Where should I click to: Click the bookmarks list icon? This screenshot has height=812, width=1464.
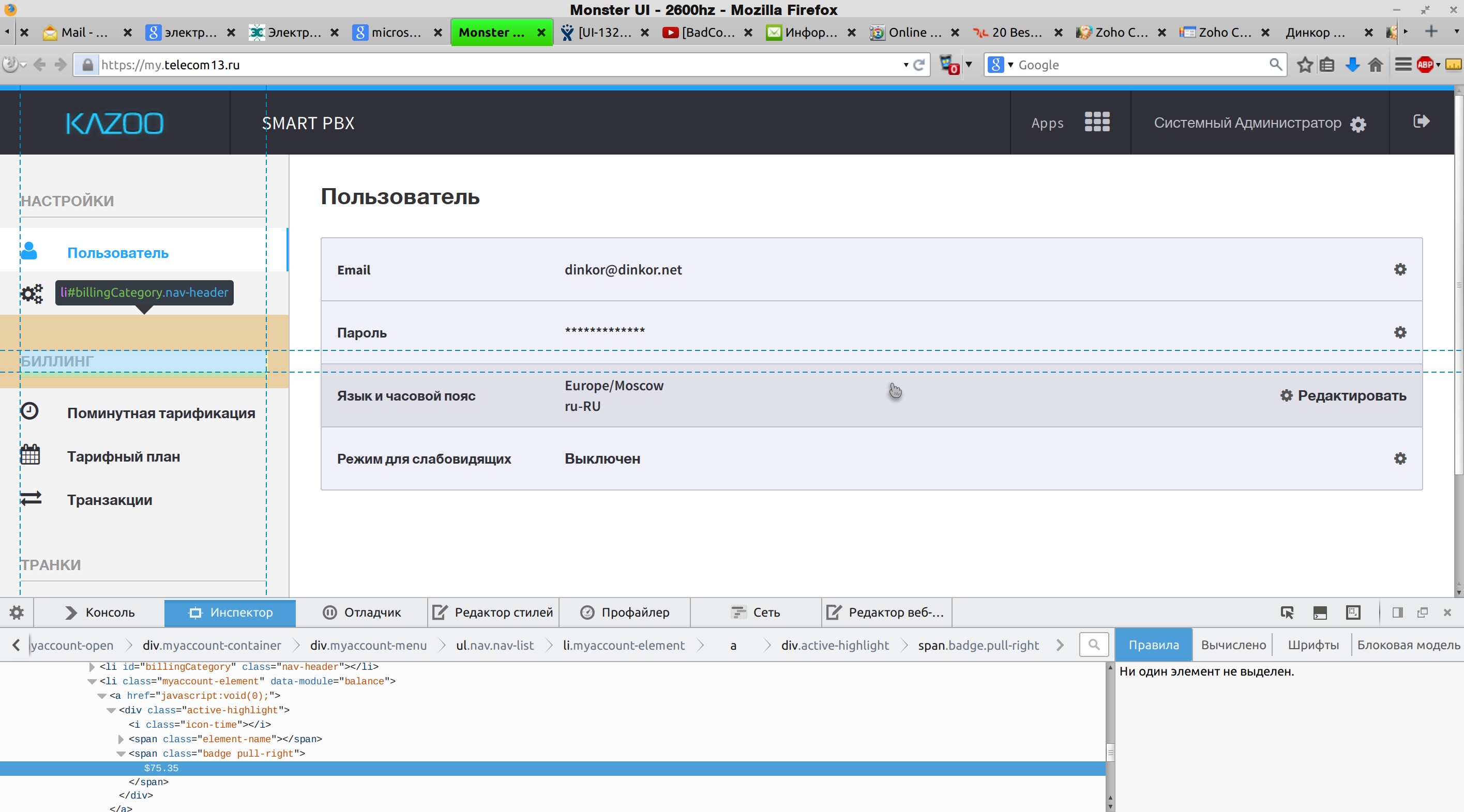(1327, 65)
